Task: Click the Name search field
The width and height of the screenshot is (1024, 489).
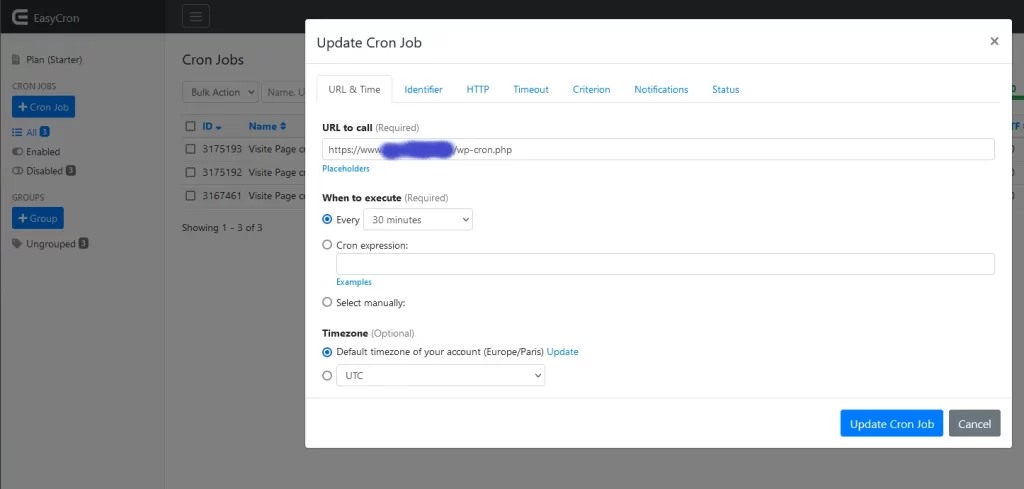Action: pos(284,92)
